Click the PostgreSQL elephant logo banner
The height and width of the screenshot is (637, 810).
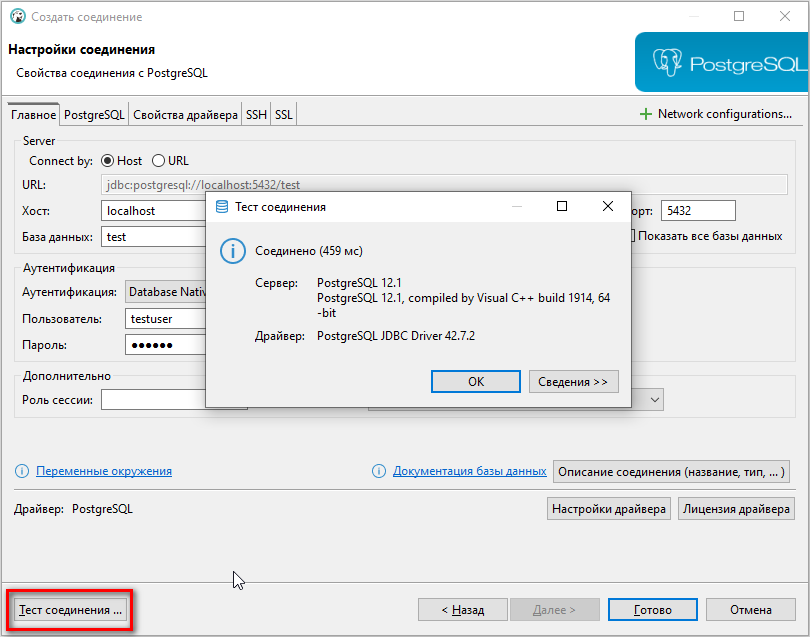point(722,63)
